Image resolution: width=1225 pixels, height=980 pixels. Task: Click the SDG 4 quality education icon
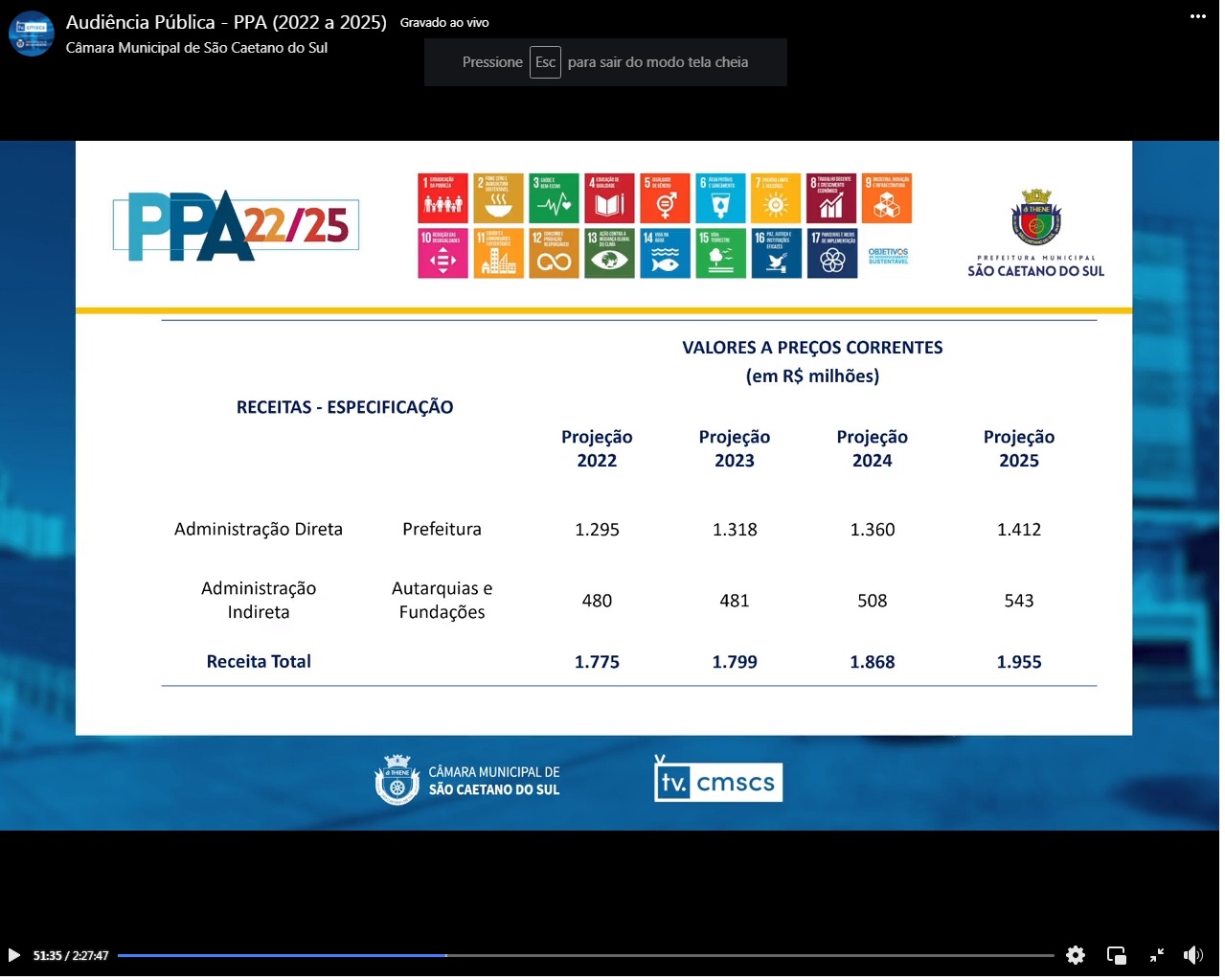[x=609, y=198]
